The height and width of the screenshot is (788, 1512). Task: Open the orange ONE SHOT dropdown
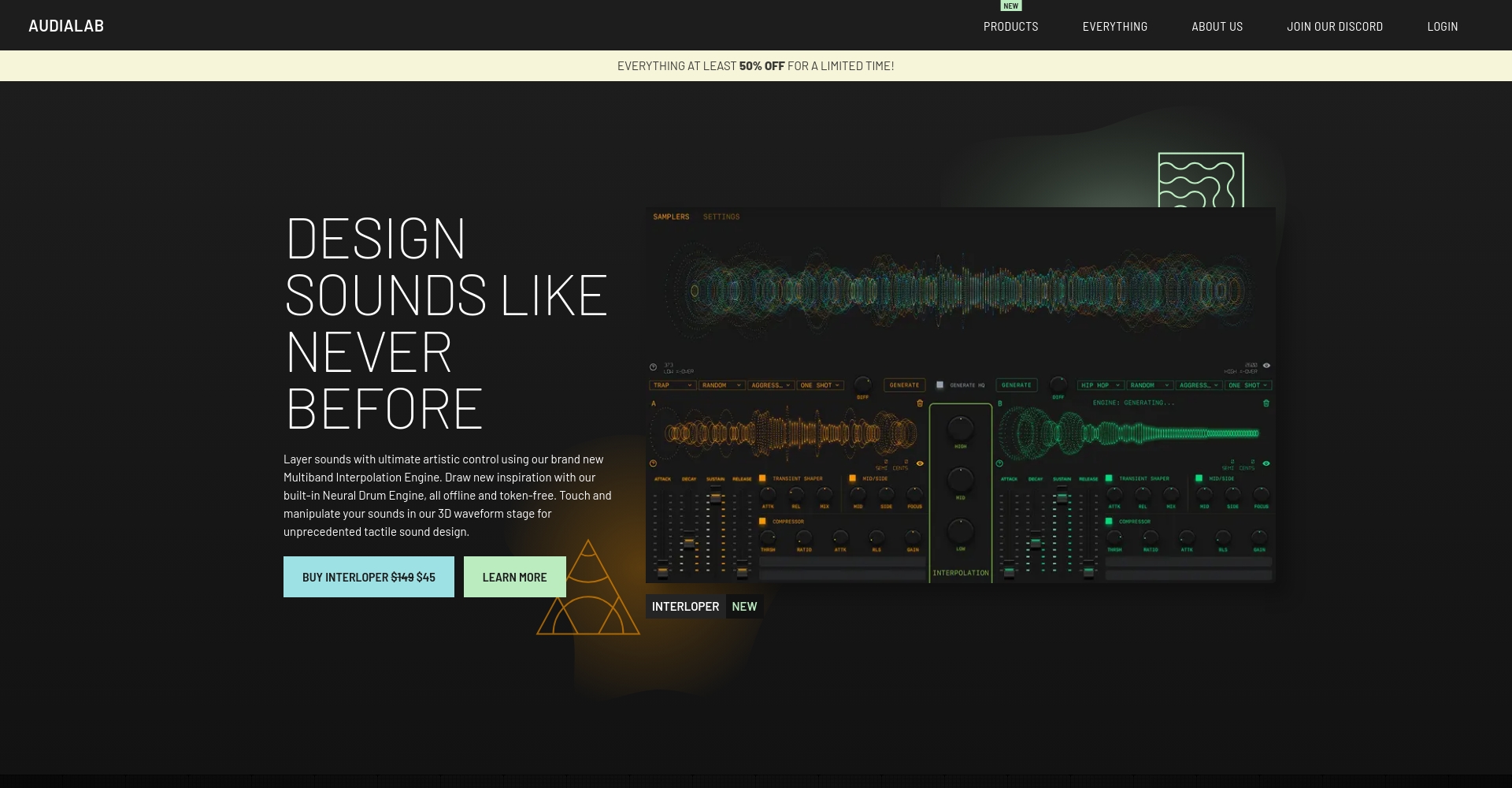point(820,385)
